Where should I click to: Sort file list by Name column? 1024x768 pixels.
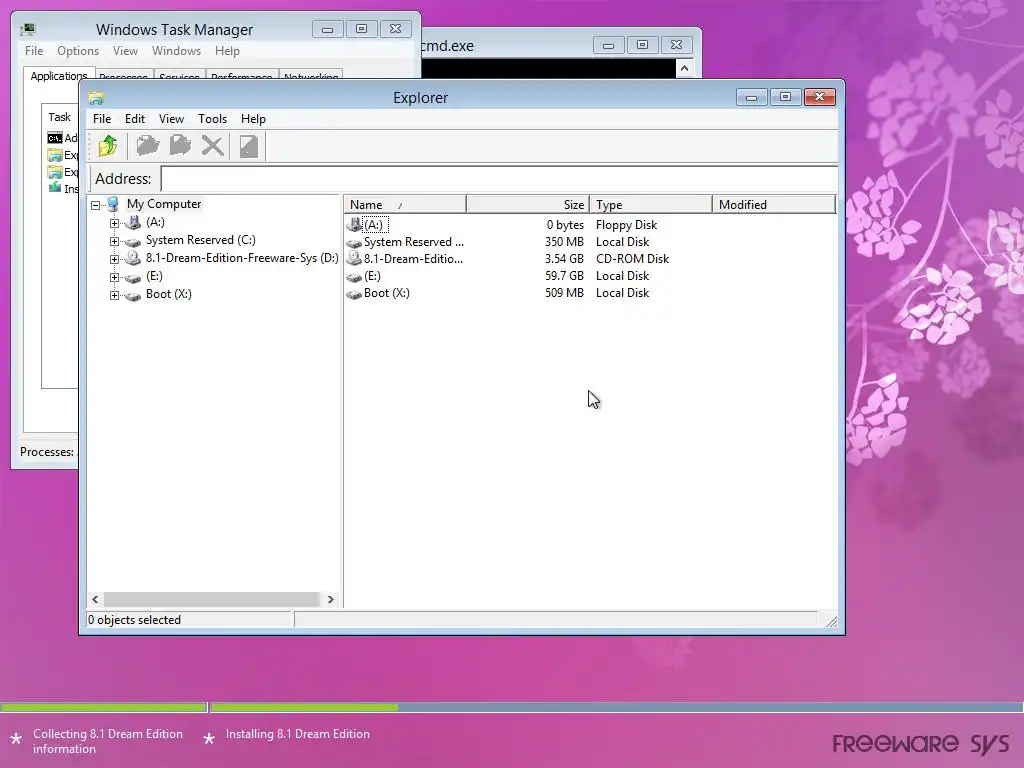point(405,204)
